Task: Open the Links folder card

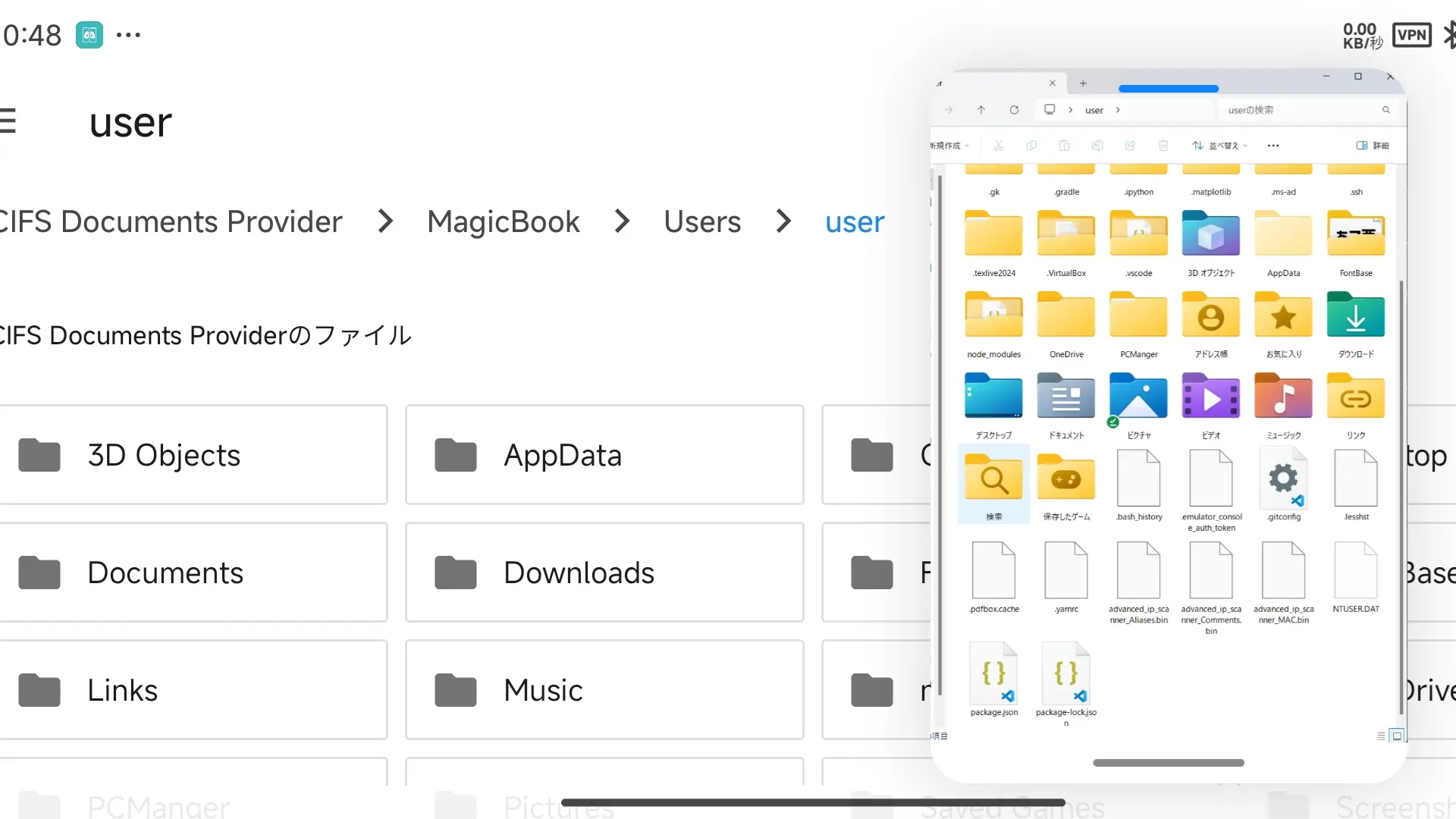Action: tap(193, 690)
